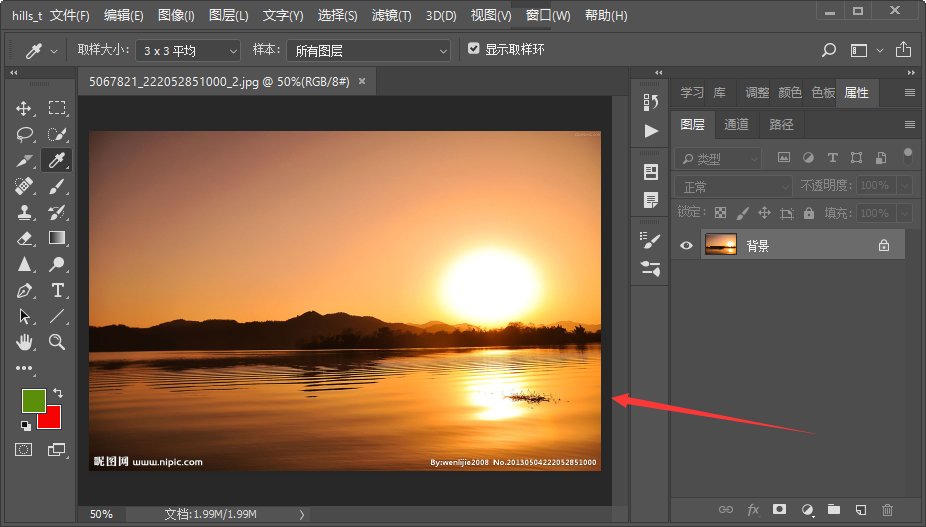
Task: Click the 背景 layer thumbnail
Action: click(721, 245)
